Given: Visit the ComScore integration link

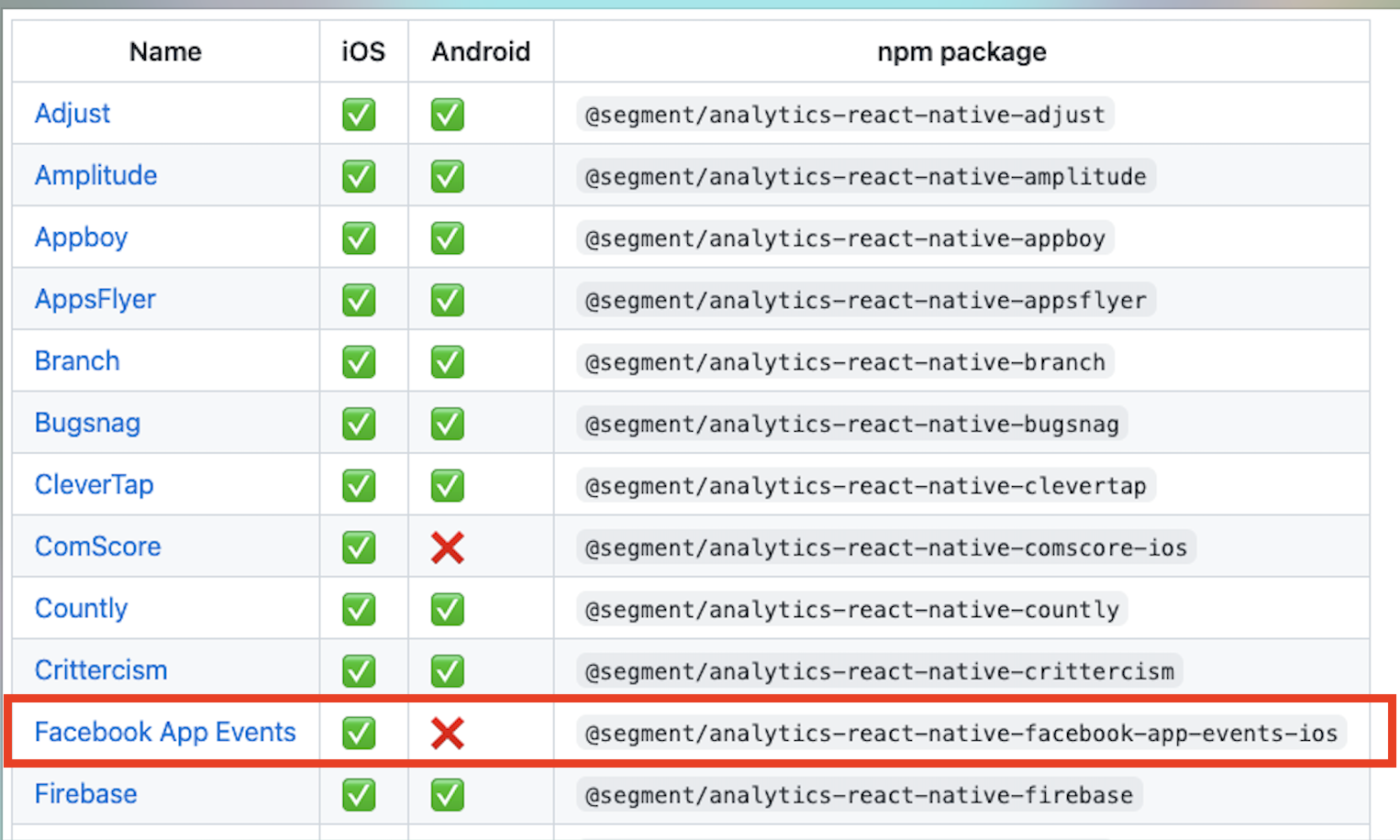Looking at the screenshot, I should [x=97, y=547].
